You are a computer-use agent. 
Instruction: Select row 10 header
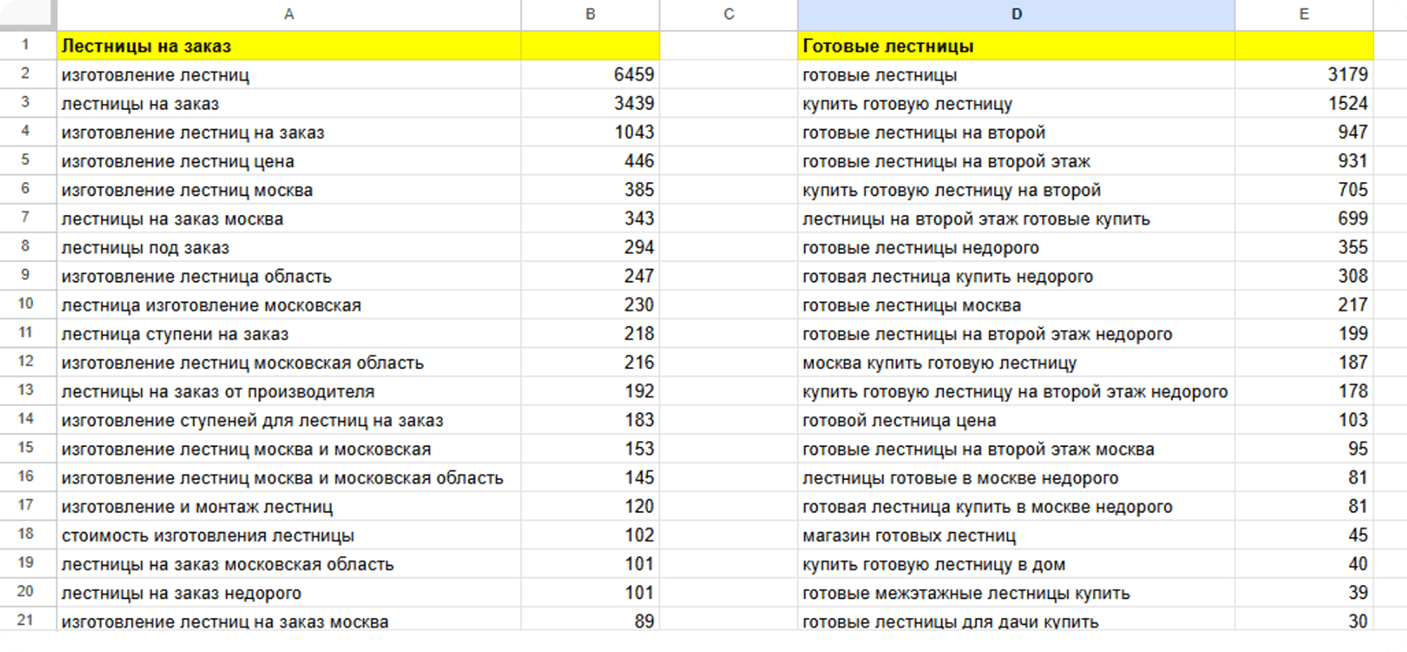click(25, 304)
